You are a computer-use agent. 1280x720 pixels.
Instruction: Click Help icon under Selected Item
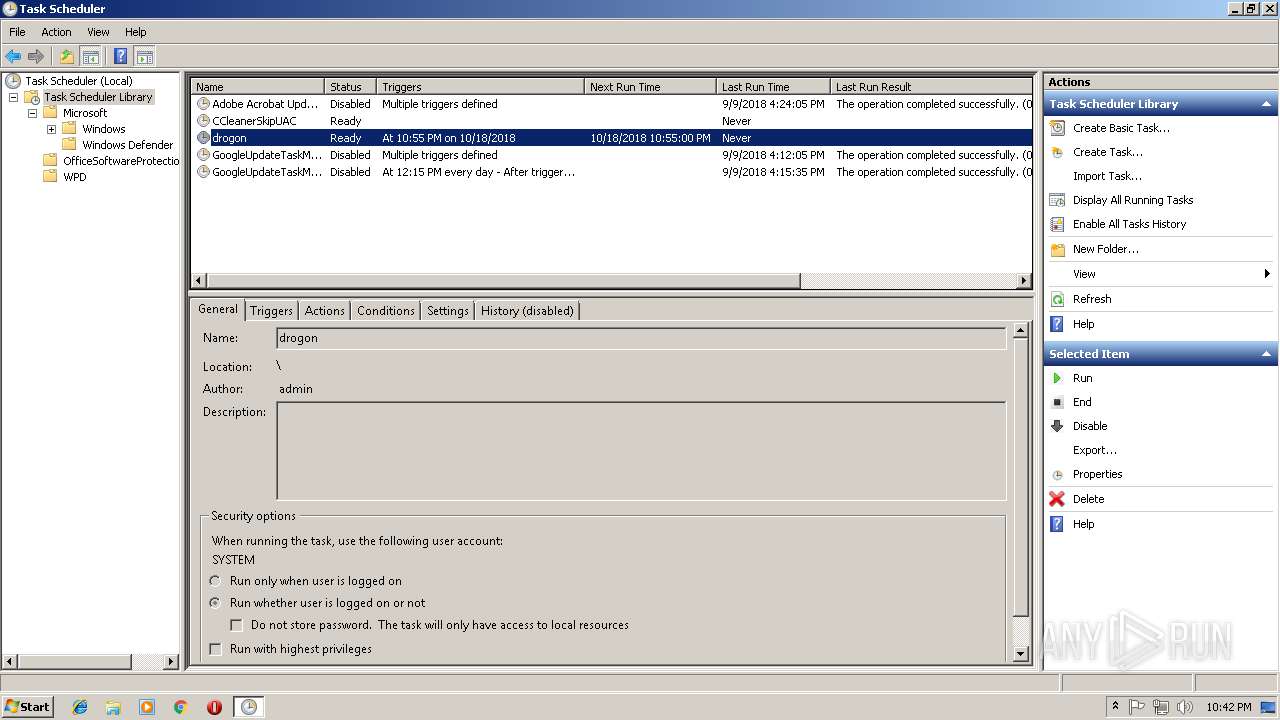(1057, 524)
